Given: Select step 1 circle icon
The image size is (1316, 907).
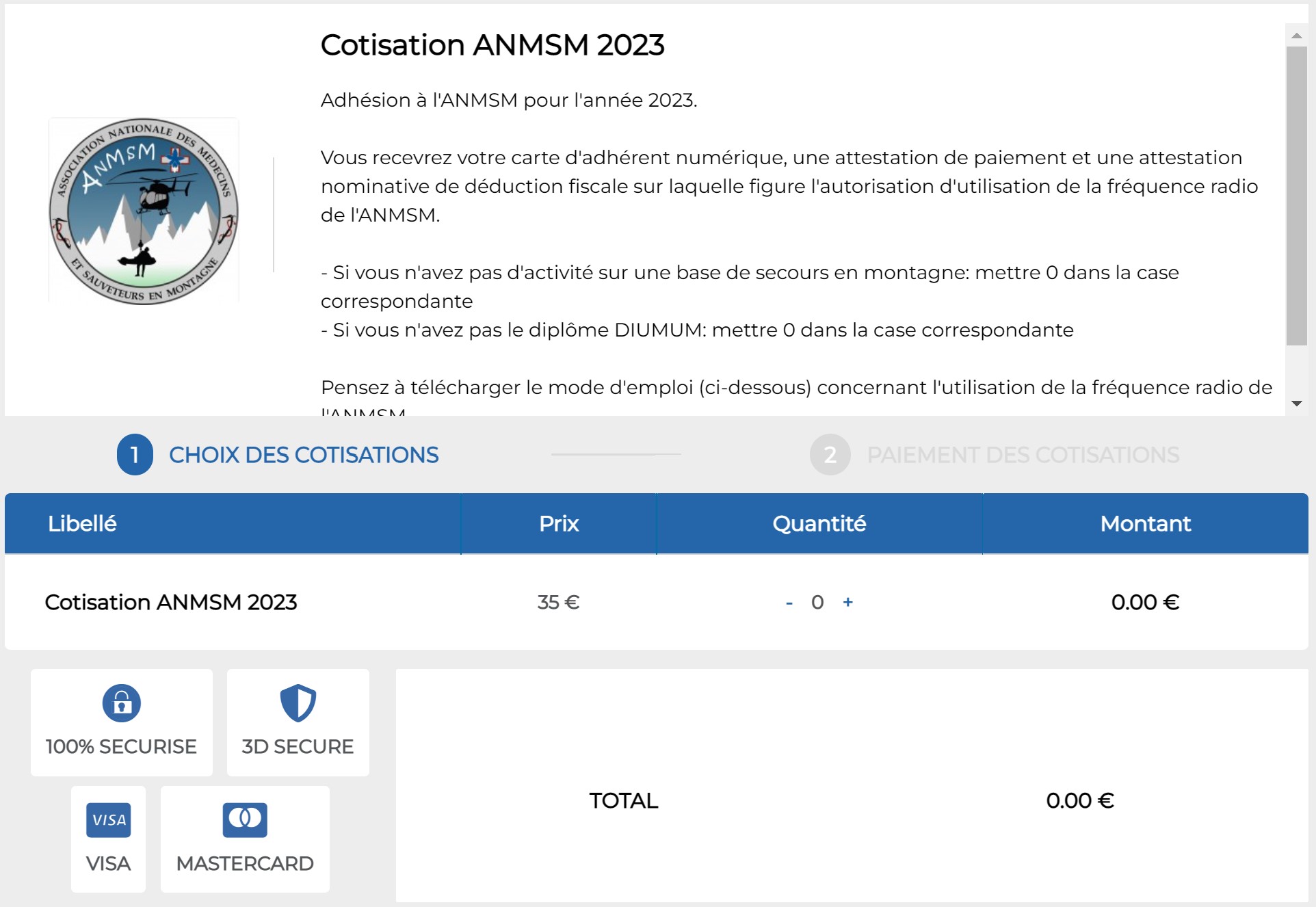Looking at the screenshot, I should 135,455.
